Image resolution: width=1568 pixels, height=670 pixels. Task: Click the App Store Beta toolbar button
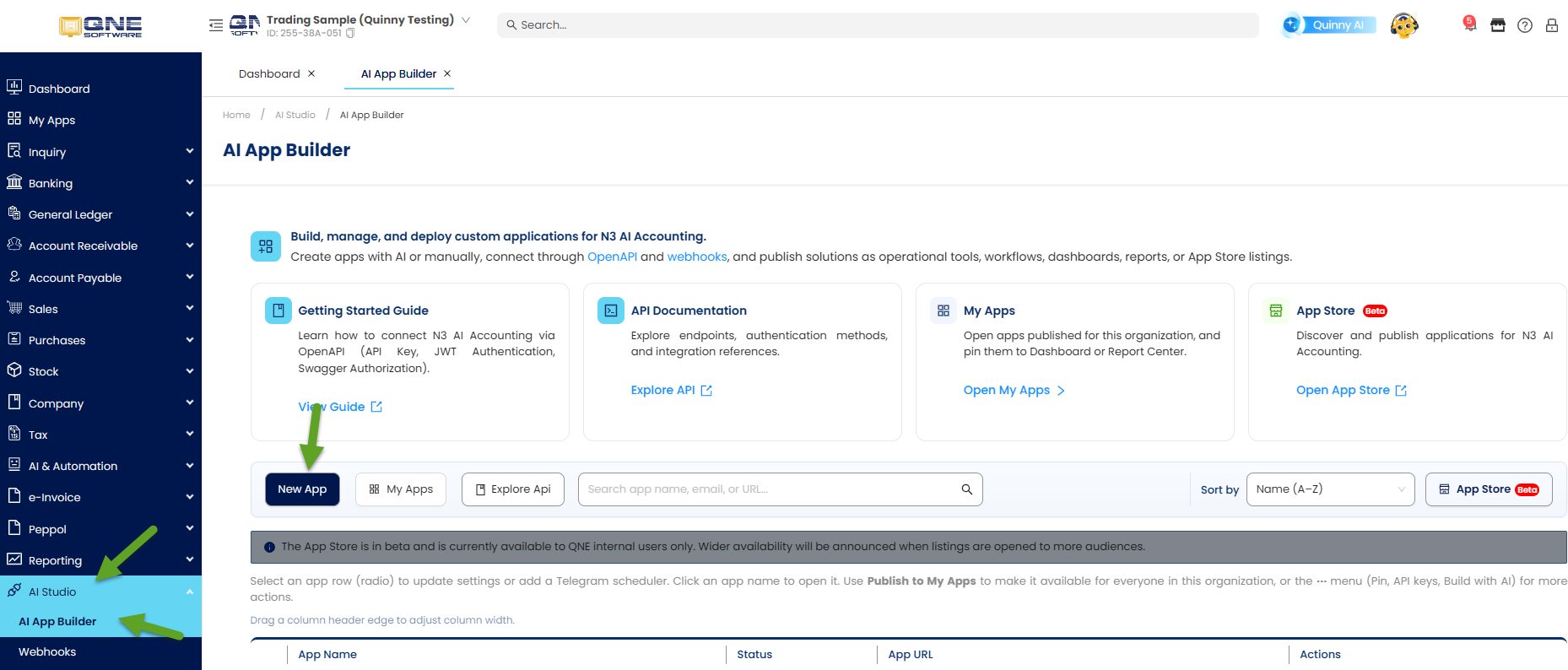[x=1489, y=489]
